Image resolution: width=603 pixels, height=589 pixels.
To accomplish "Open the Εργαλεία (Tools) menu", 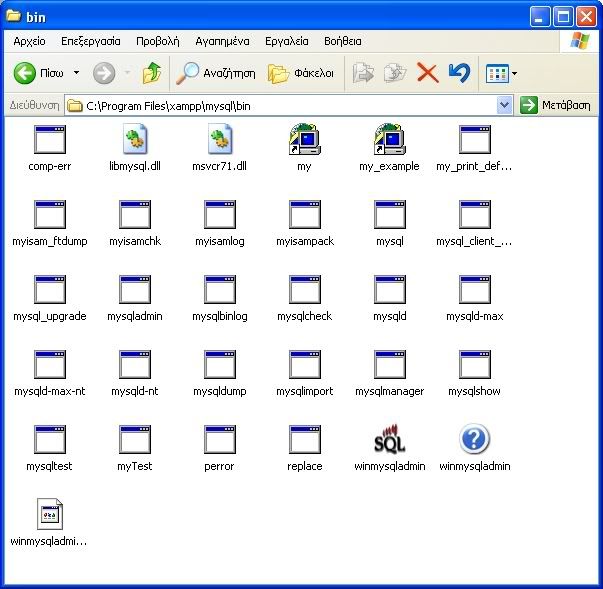I will (286, 41).
